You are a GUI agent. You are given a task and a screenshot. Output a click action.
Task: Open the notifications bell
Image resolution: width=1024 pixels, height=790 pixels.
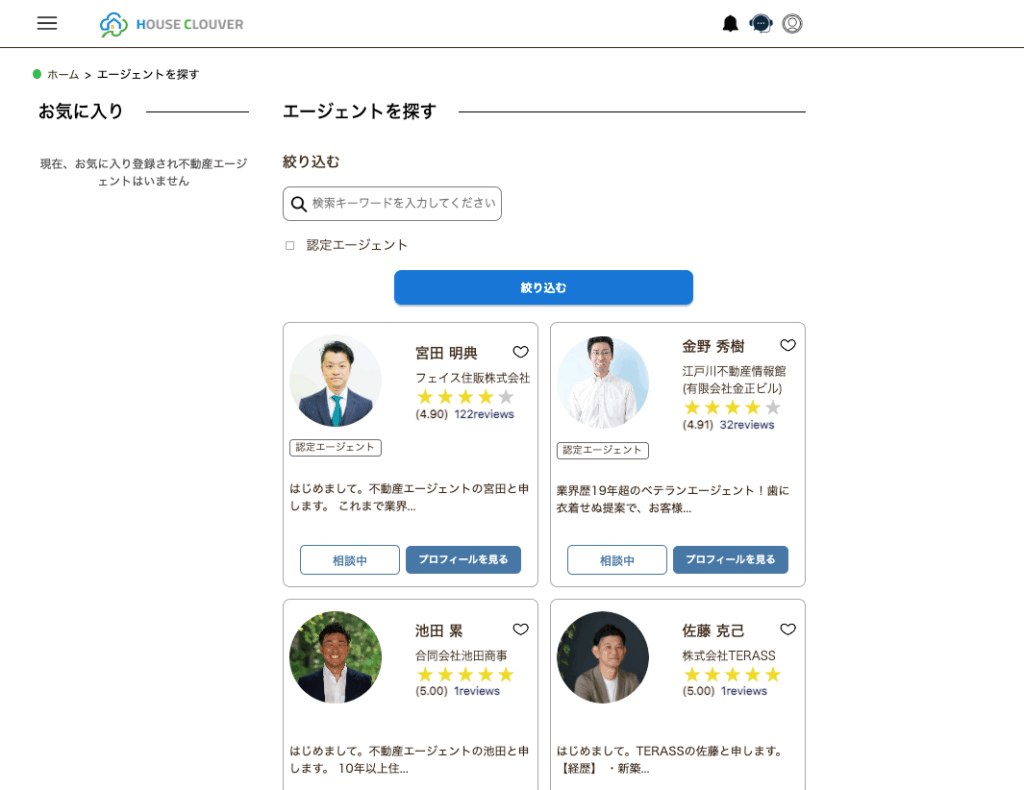click(x=731, y=23)
